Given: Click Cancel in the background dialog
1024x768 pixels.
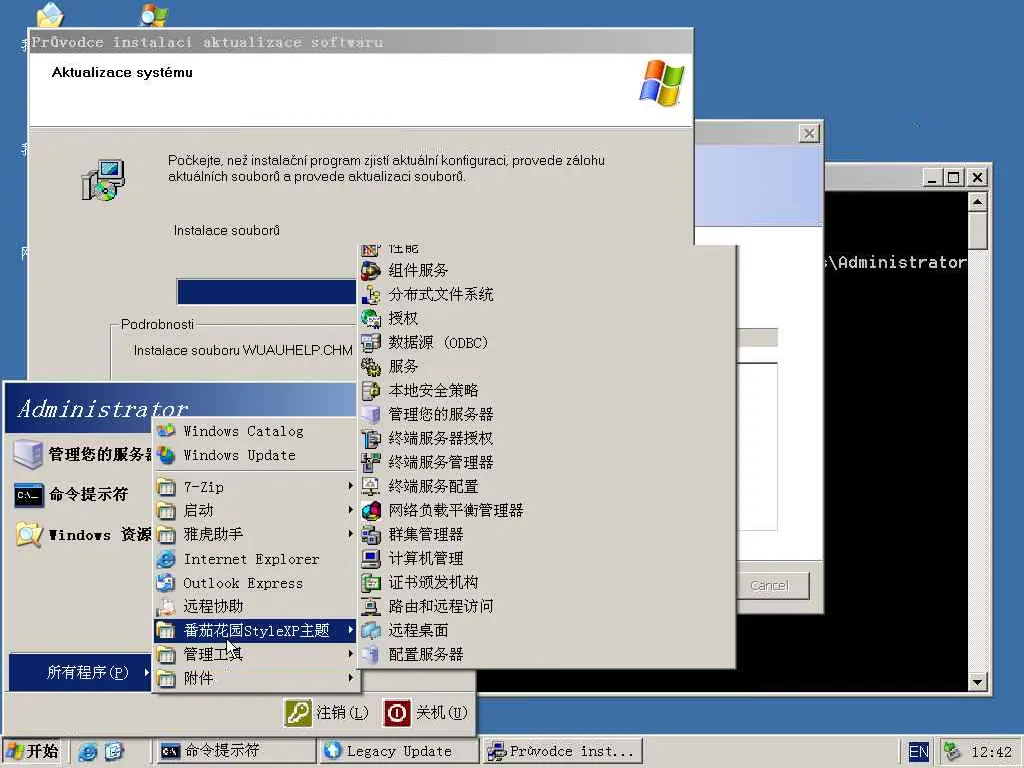Looking at the screenshot, I should 769,586.
